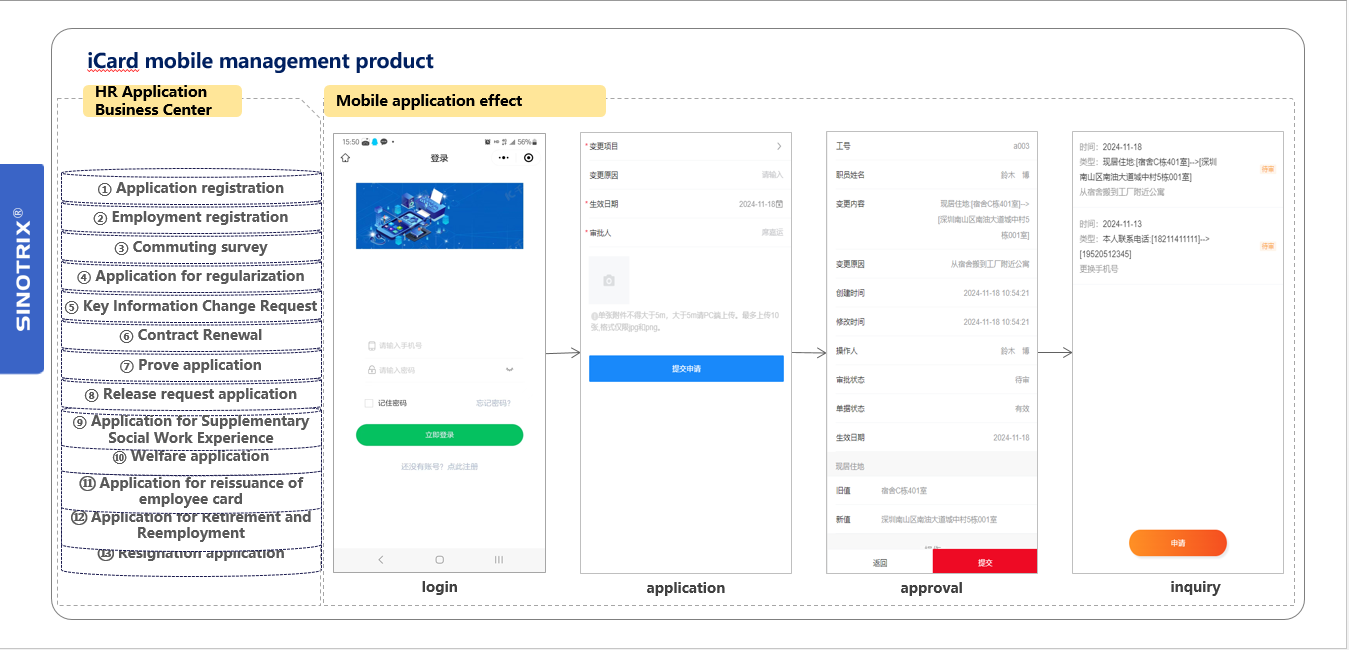Click the 变更原因 input field on application form
Viewport: 1349px width, 650px height.
tap(686, 175)
